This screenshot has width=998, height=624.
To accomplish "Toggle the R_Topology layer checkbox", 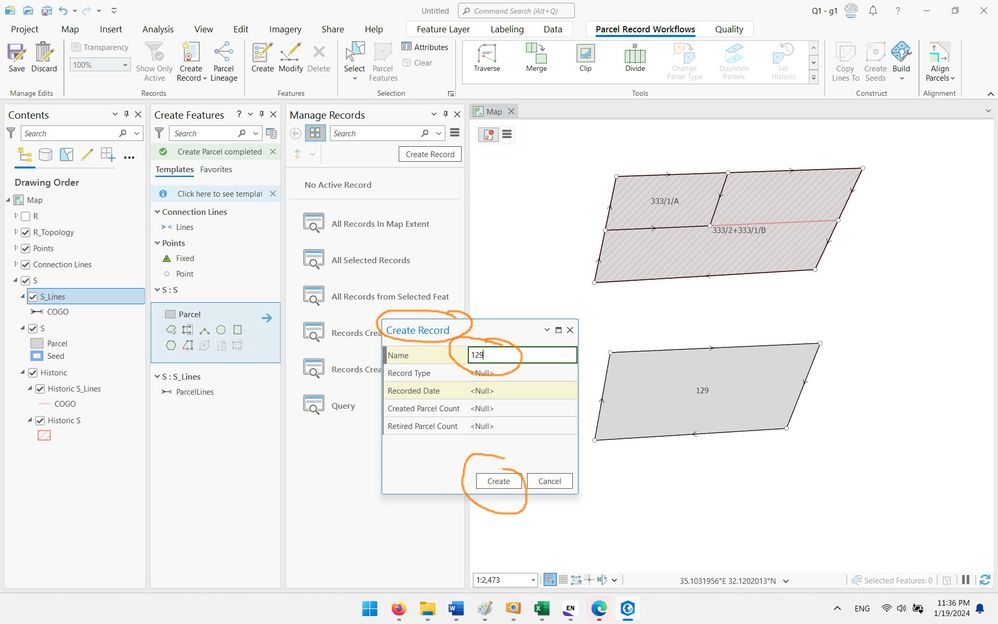I will (25, 232).
